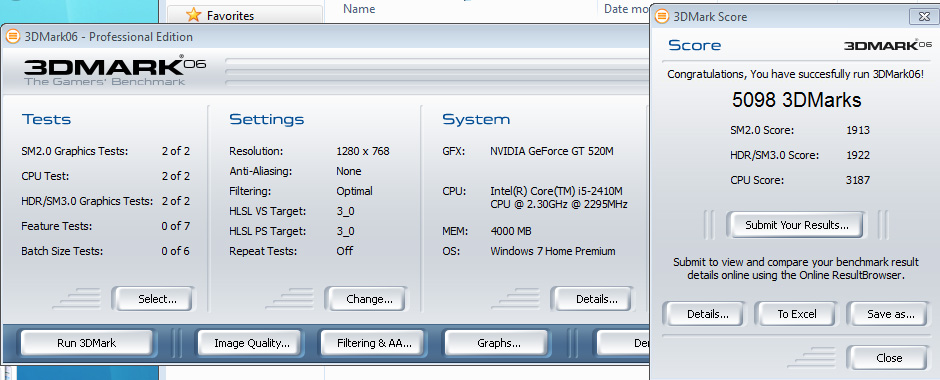Screen dimensions: 940x380
Task: Click the Windows 7 Home Premium text
Action: pos(553,251)
